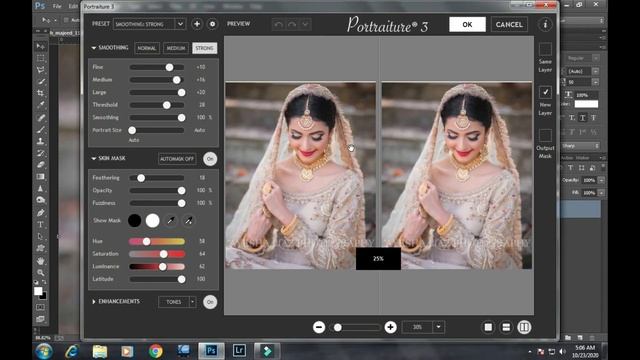Screen dimensions: 640x360
Task: Open Lightroom from the taskbar
Action: (239, 350)
